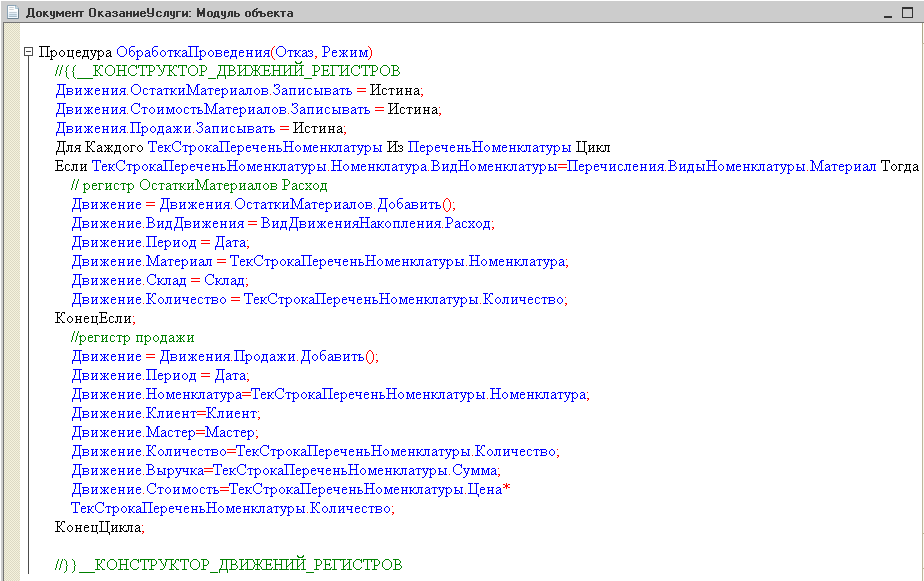Click line 'Движение.ВидДвижения = ВидДвиженияНакопления.Расход;'
The height and width of the screenshot is (581, 924).
(x=283, y=224)
